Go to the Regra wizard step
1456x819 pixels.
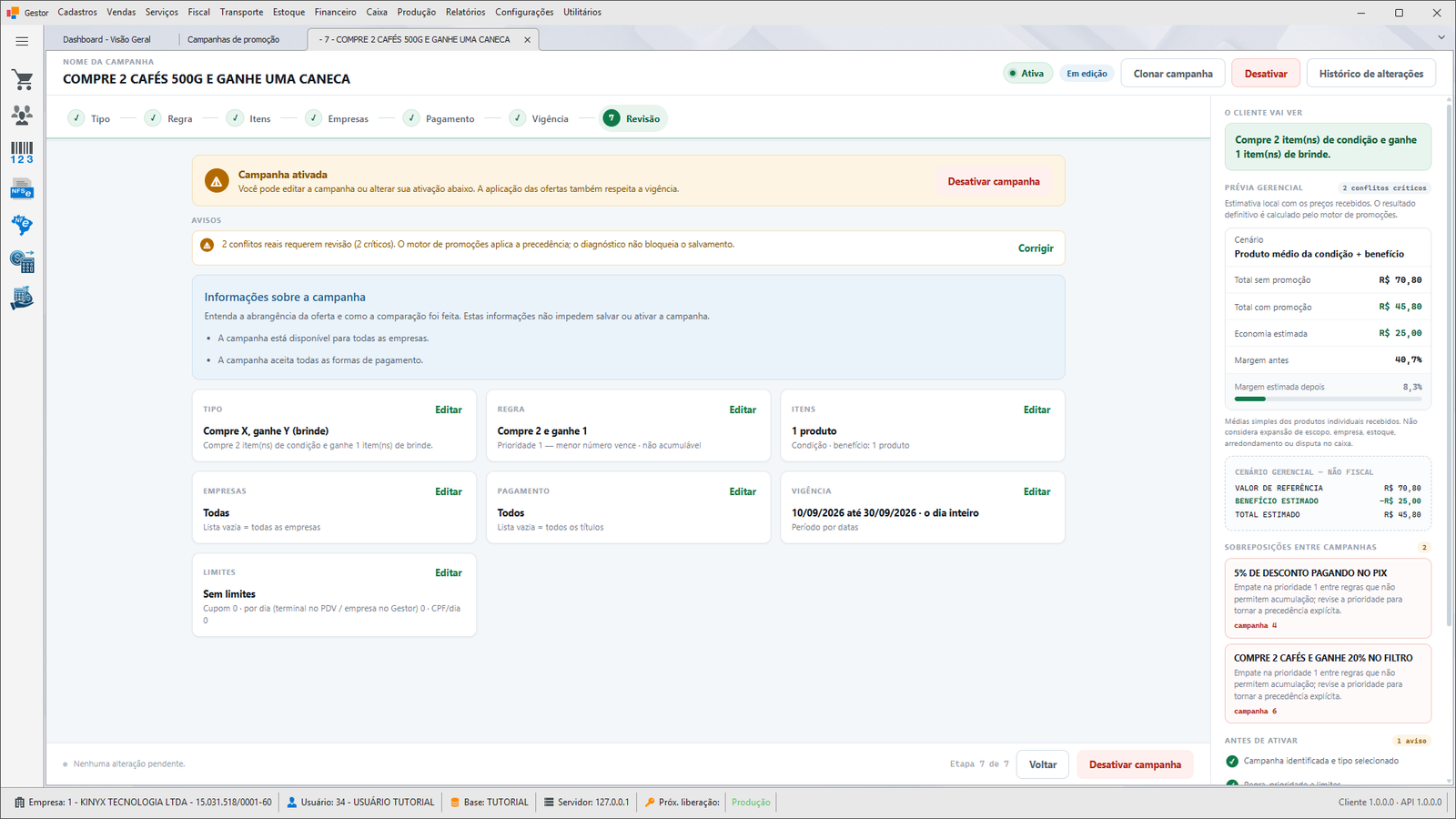[169, 119]
